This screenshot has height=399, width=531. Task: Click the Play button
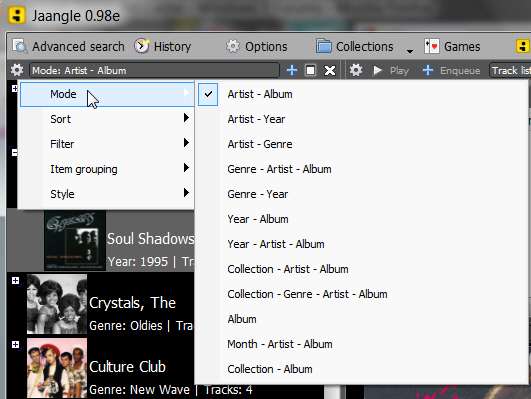point(391,70)
